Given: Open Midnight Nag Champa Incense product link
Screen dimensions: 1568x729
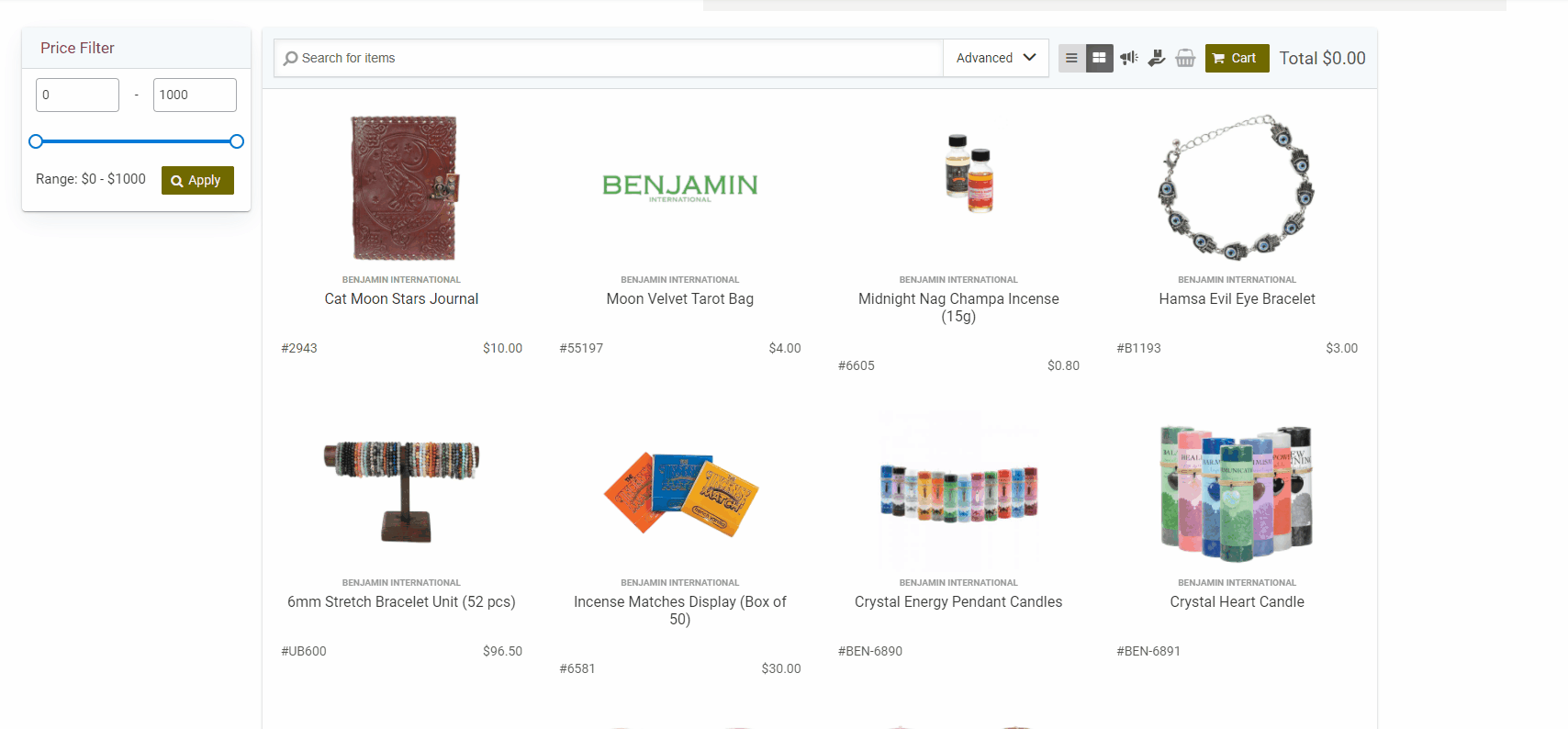Looking at the screenshot, I should (958, 308).
